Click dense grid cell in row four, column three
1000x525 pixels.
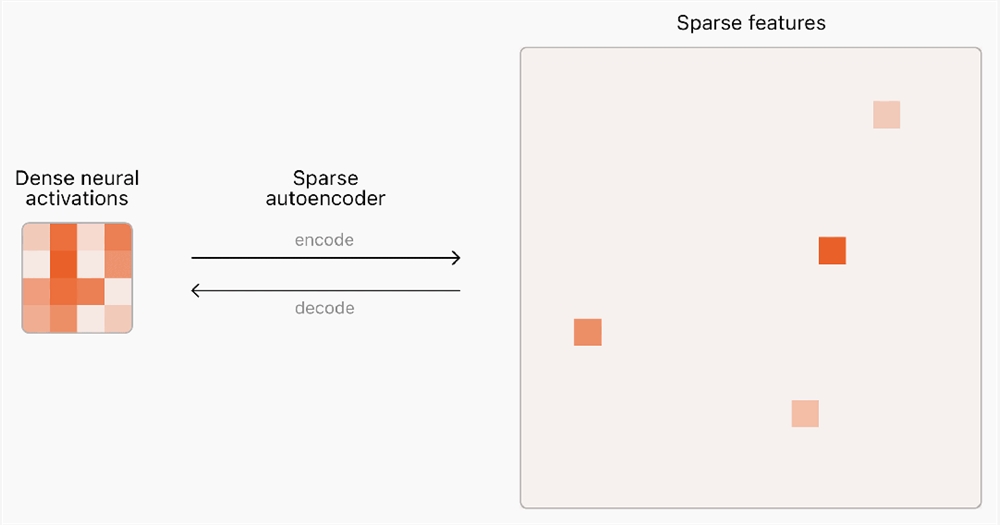coord(91,319)
